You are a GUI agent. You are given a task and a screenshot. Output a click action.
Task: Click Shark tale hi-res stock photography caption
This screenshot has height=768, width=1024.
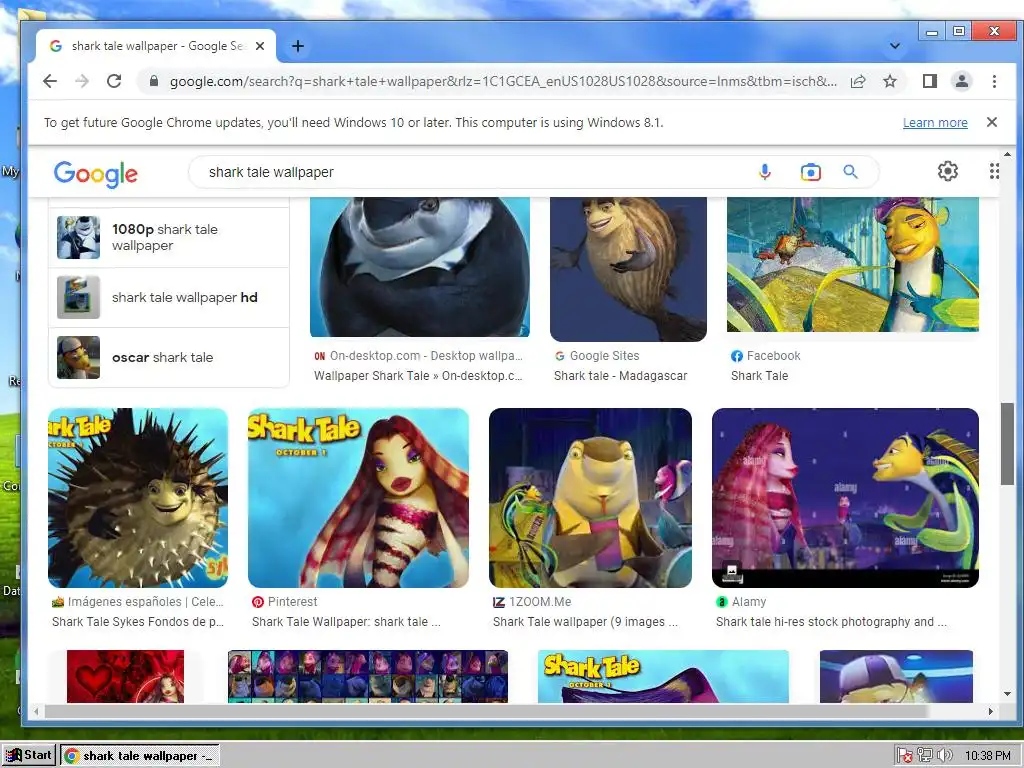click(831, 622)
